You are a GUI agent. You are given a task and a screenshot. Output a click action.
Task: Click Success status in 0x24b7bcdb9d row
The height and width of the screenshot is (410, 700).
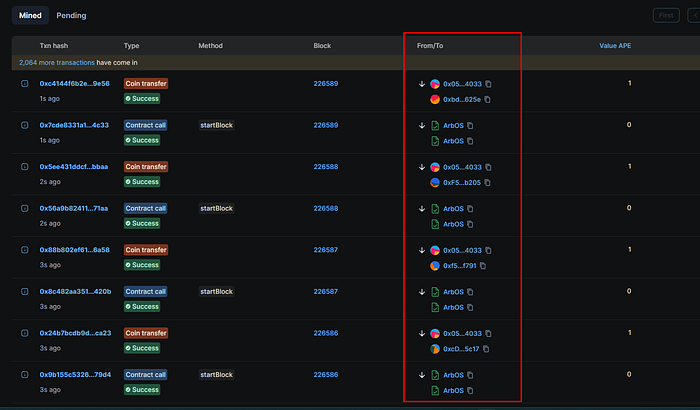(142, 348)
